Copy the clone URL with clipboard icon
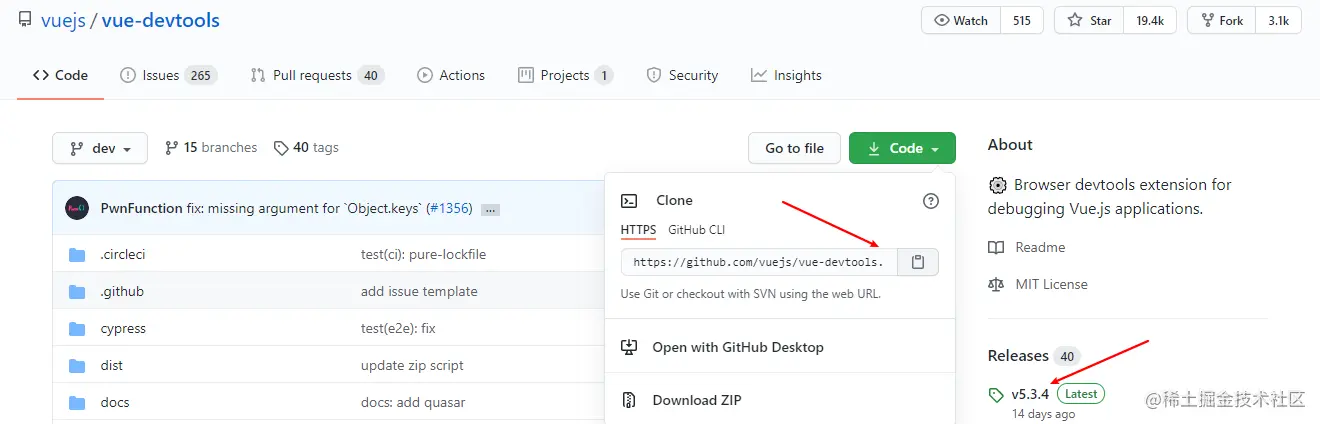 tap(918, 262)
